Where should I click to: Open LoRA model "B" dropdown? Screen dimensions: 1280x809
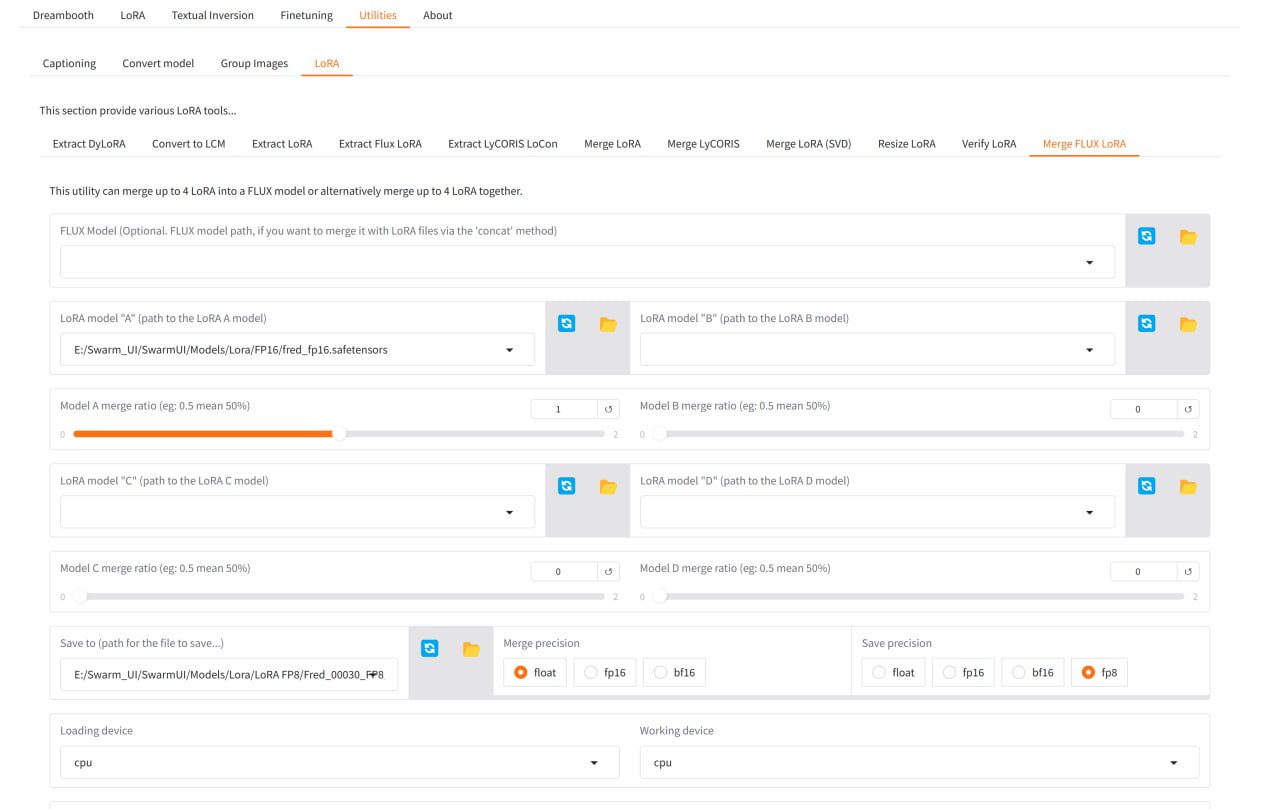1089,350
